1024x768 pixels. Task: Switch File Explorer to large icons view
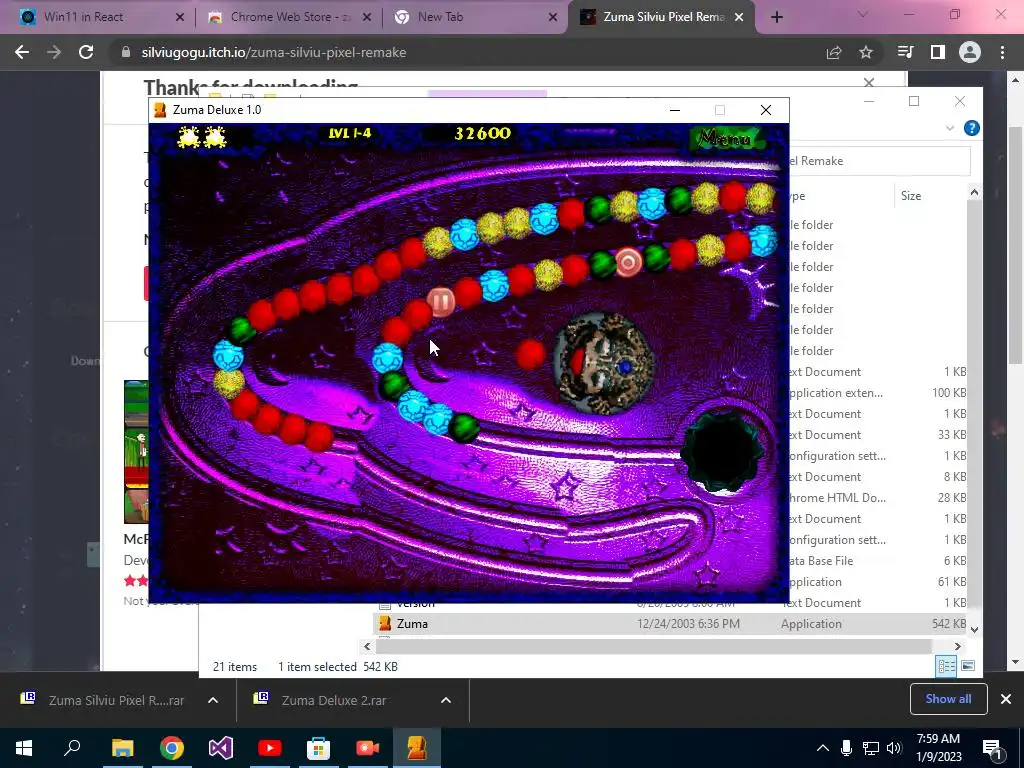click(968, 666)
